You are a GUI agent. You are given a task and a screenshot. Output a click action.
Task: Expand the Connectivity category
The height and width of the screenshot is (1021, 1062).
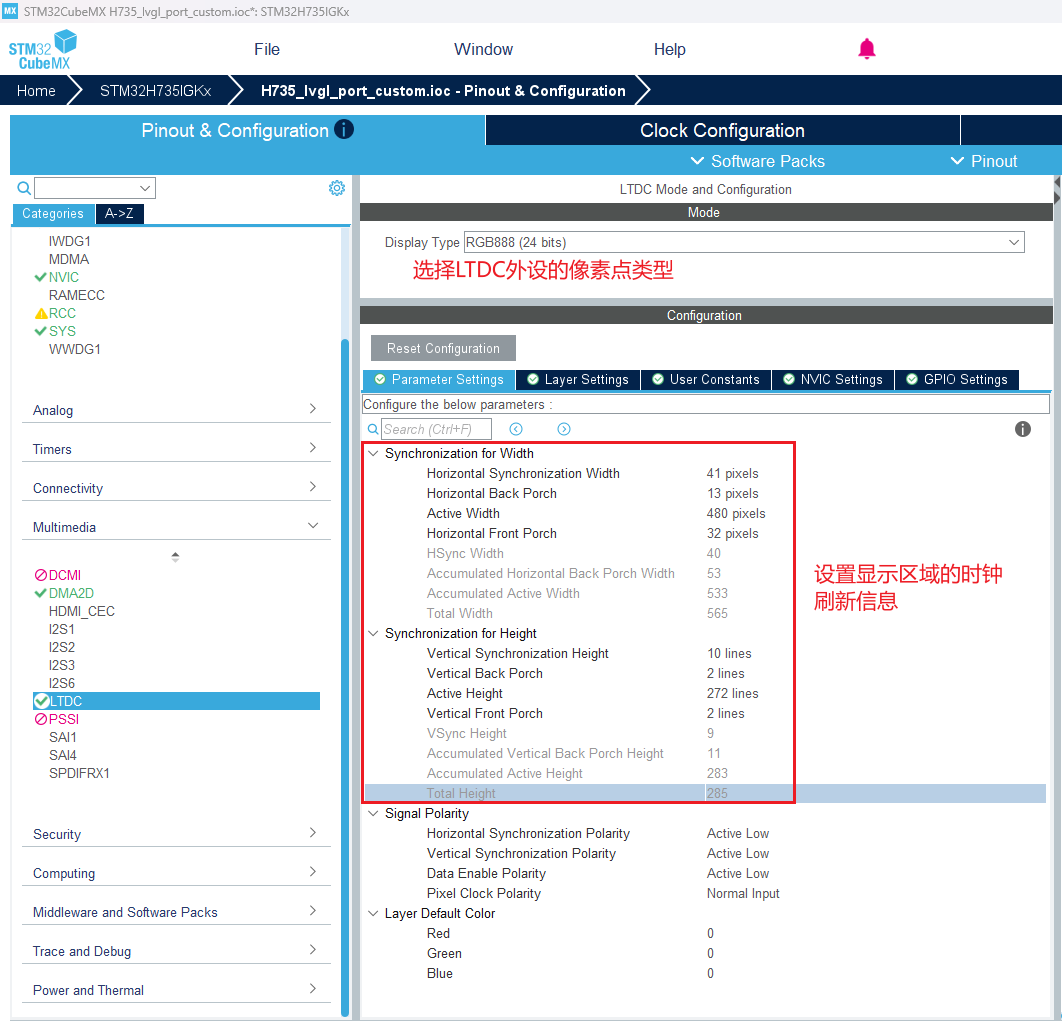click(176, 488)
